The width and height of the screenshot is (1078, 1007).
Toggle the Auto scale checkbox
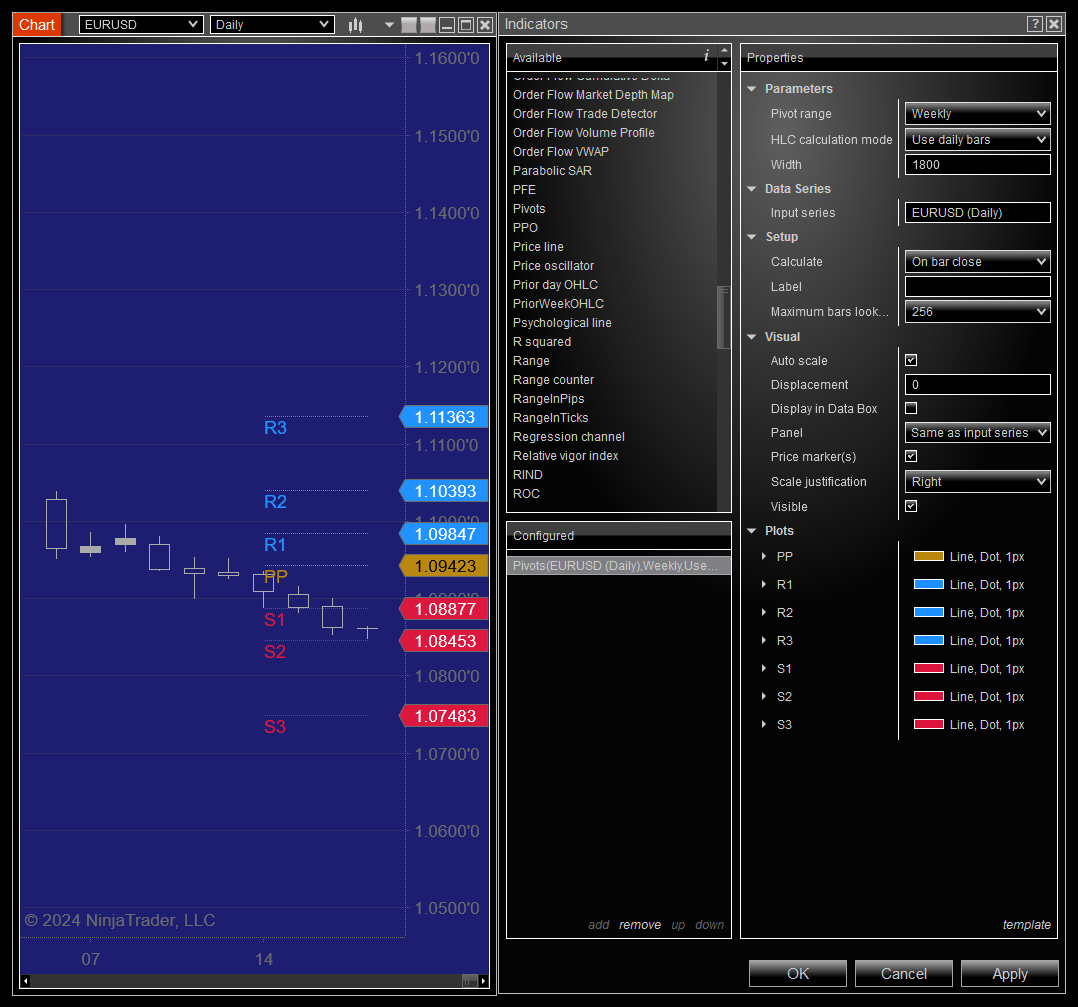[911, 360]
